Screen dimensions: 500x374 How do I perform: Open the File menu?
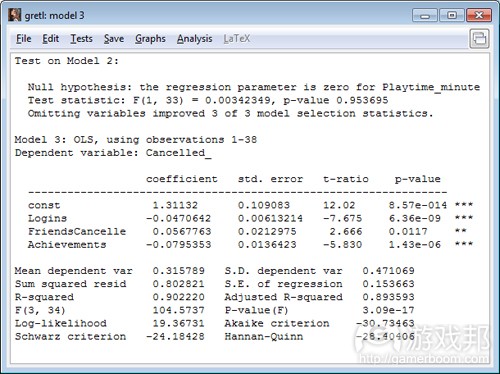[24, 39]
